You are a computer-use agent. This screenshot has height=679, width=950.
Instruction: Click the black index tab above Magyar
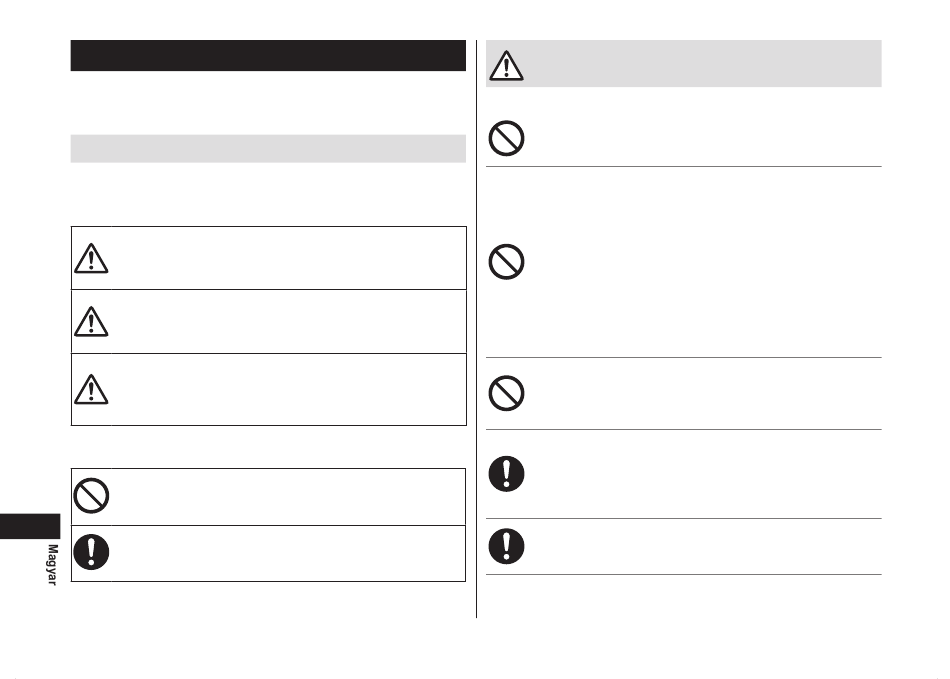tap(30, 526)
